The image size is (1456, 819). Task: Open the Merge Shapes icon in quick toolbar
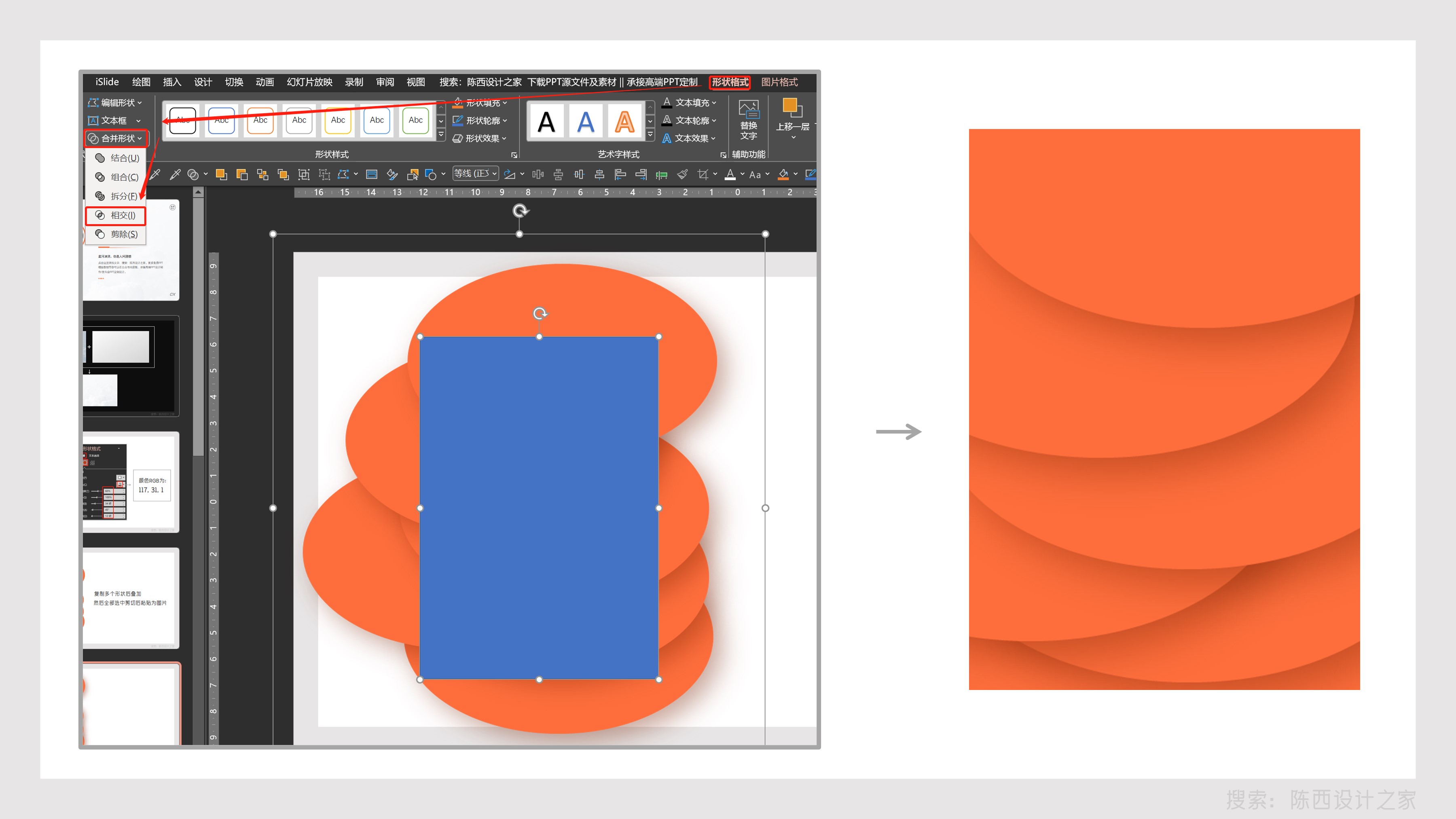193,175
